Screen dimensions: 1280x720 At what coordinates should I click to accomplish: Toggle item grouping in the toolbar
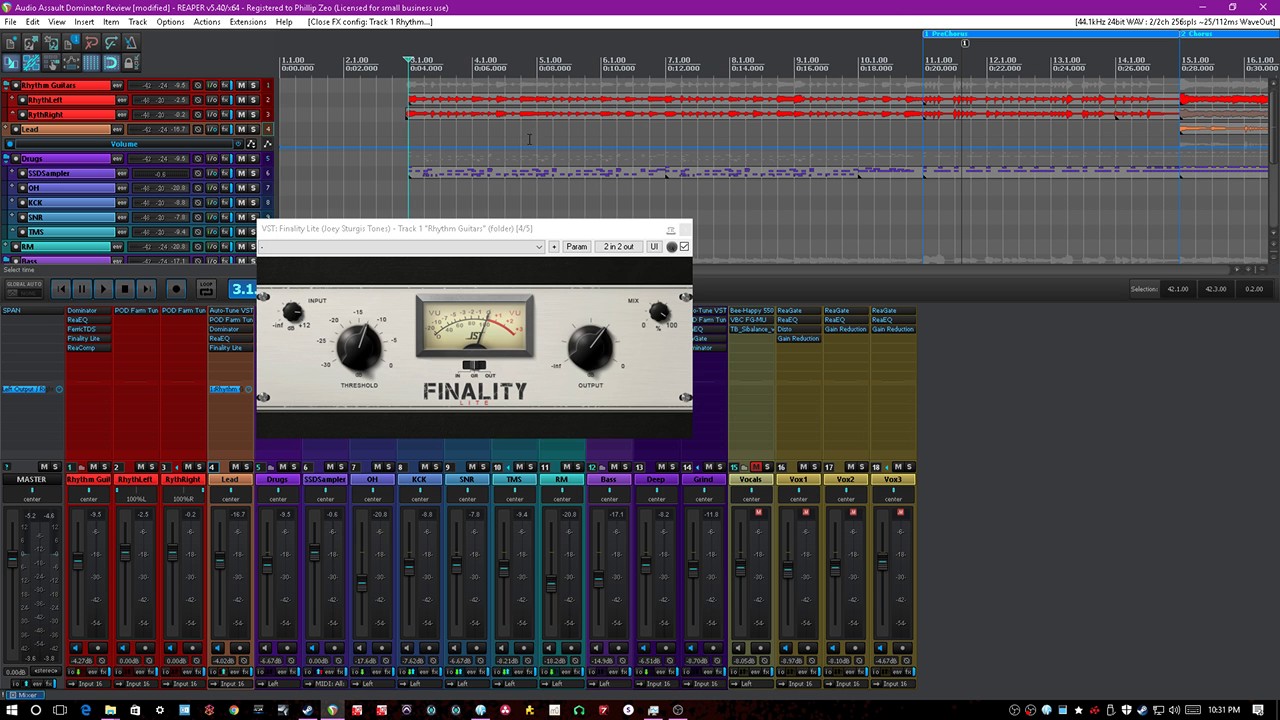click(x=31, y=63)
